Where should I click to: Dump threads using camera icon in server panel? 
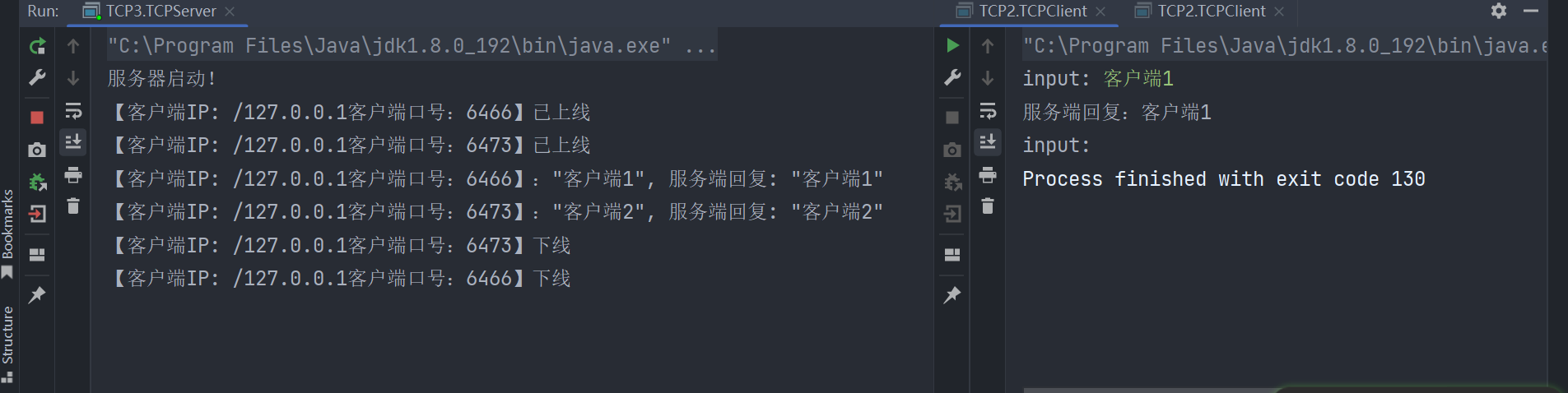tap(37, 150)
